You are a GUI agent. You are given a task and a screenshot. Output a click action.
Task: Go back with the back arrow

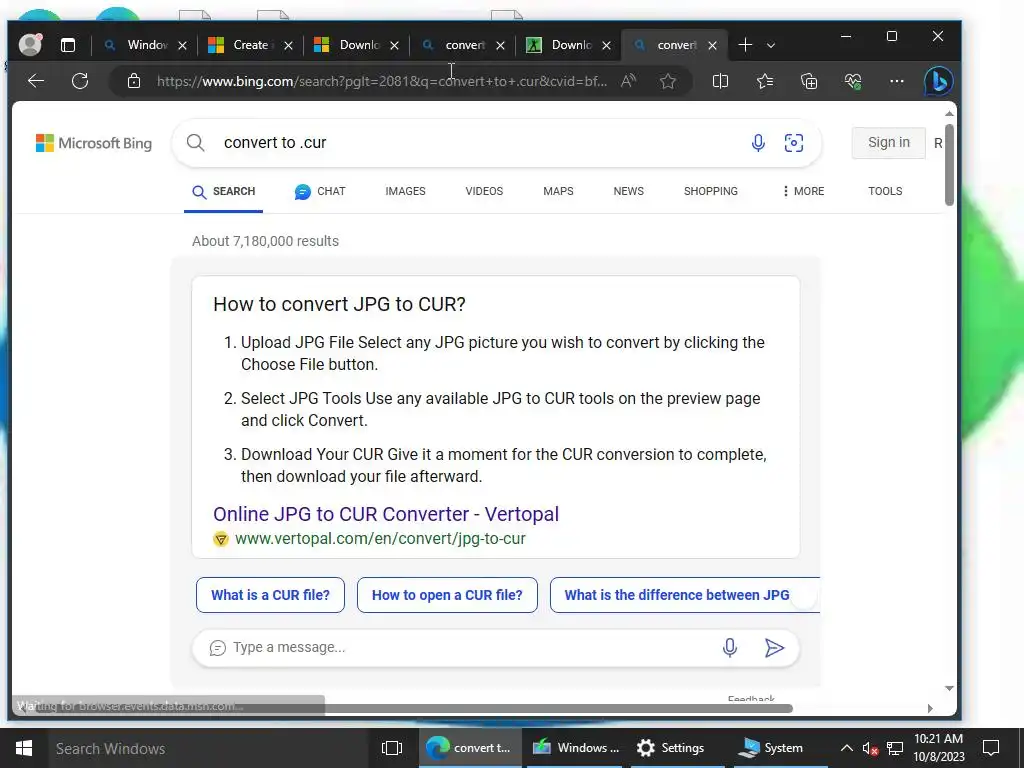coord(36,81)
